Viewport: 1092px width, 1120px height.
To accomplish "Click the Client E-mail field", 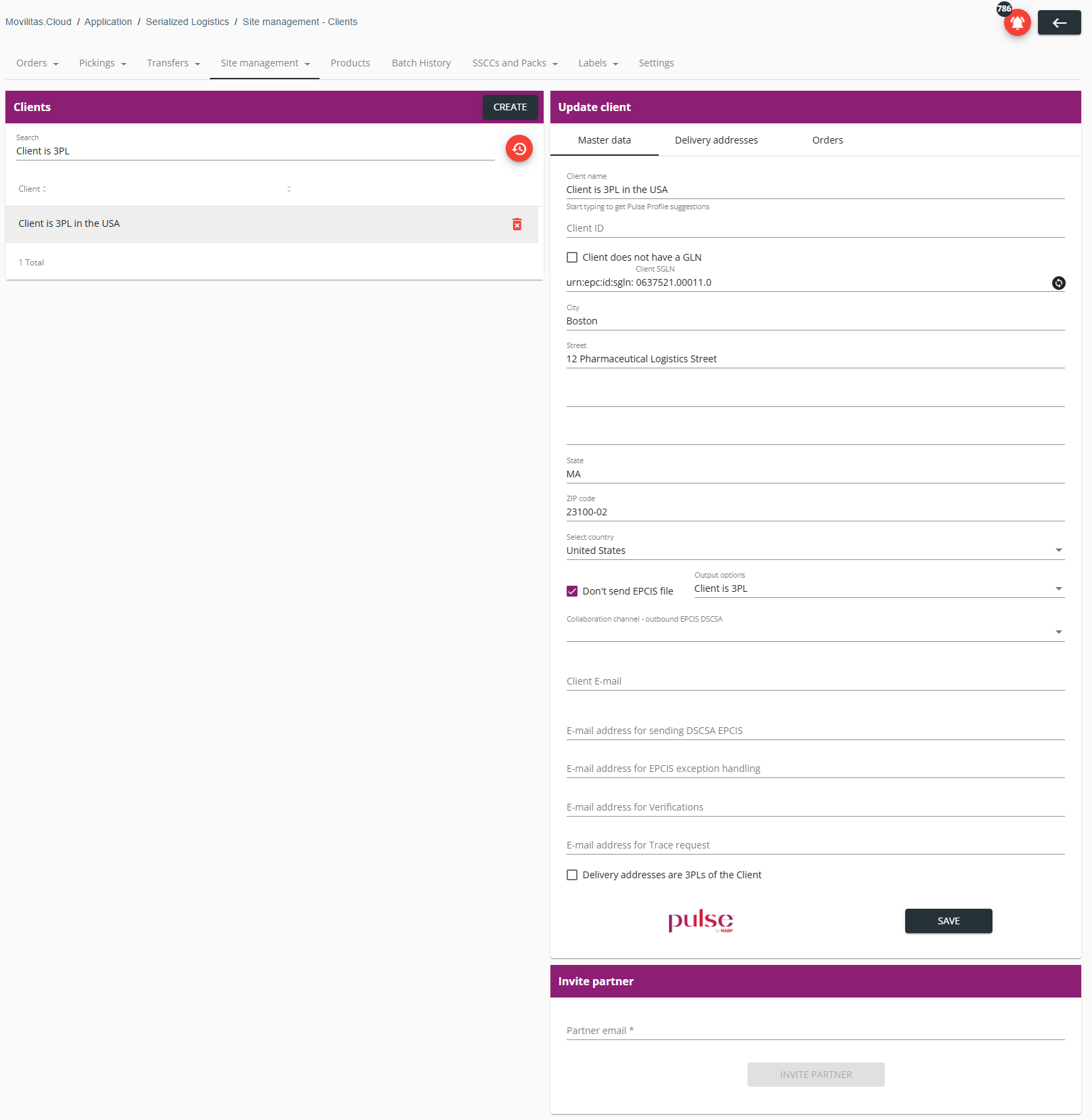I will coord(815,681).
